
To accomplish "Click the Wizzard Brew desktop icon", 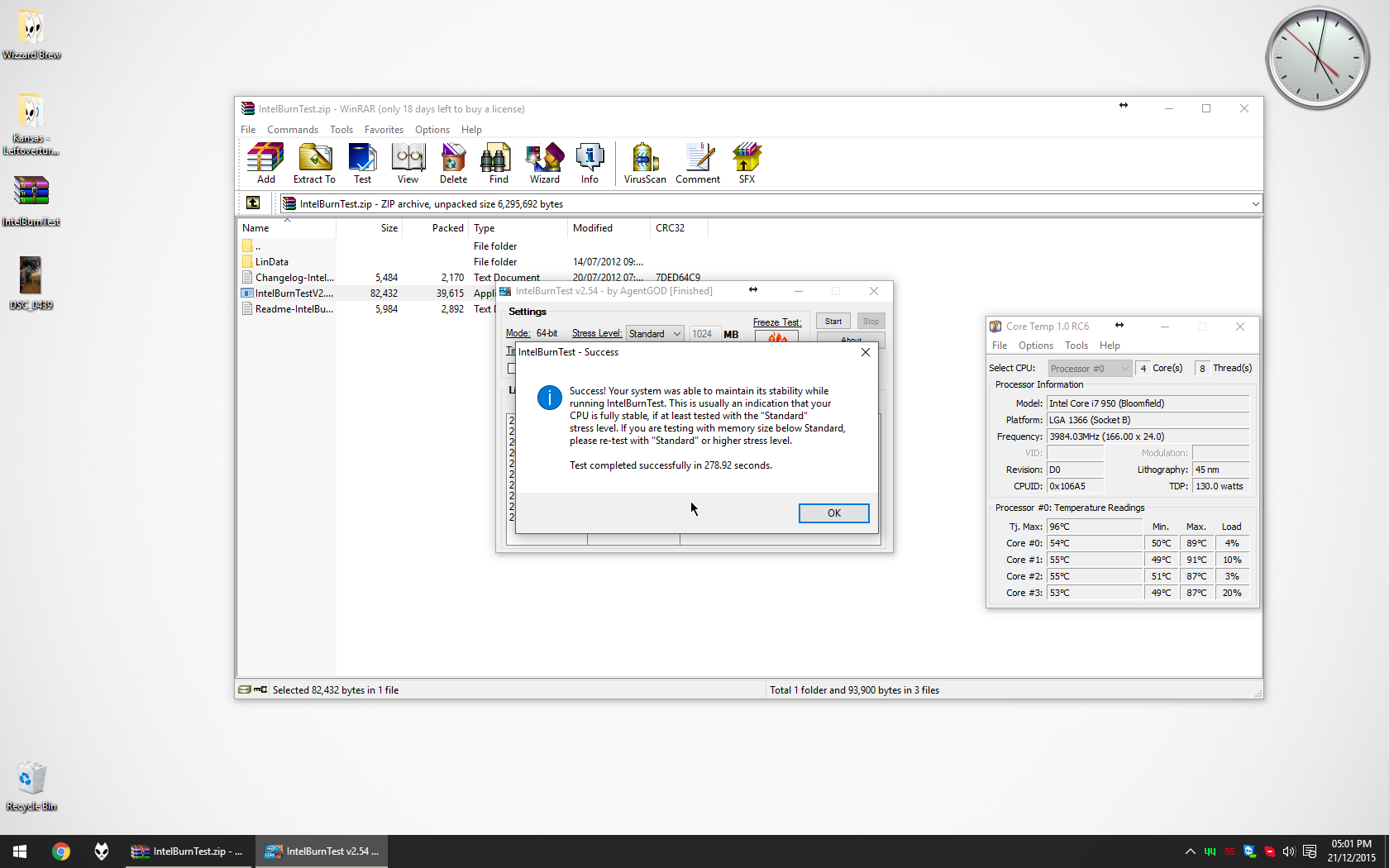I will 31,35.
